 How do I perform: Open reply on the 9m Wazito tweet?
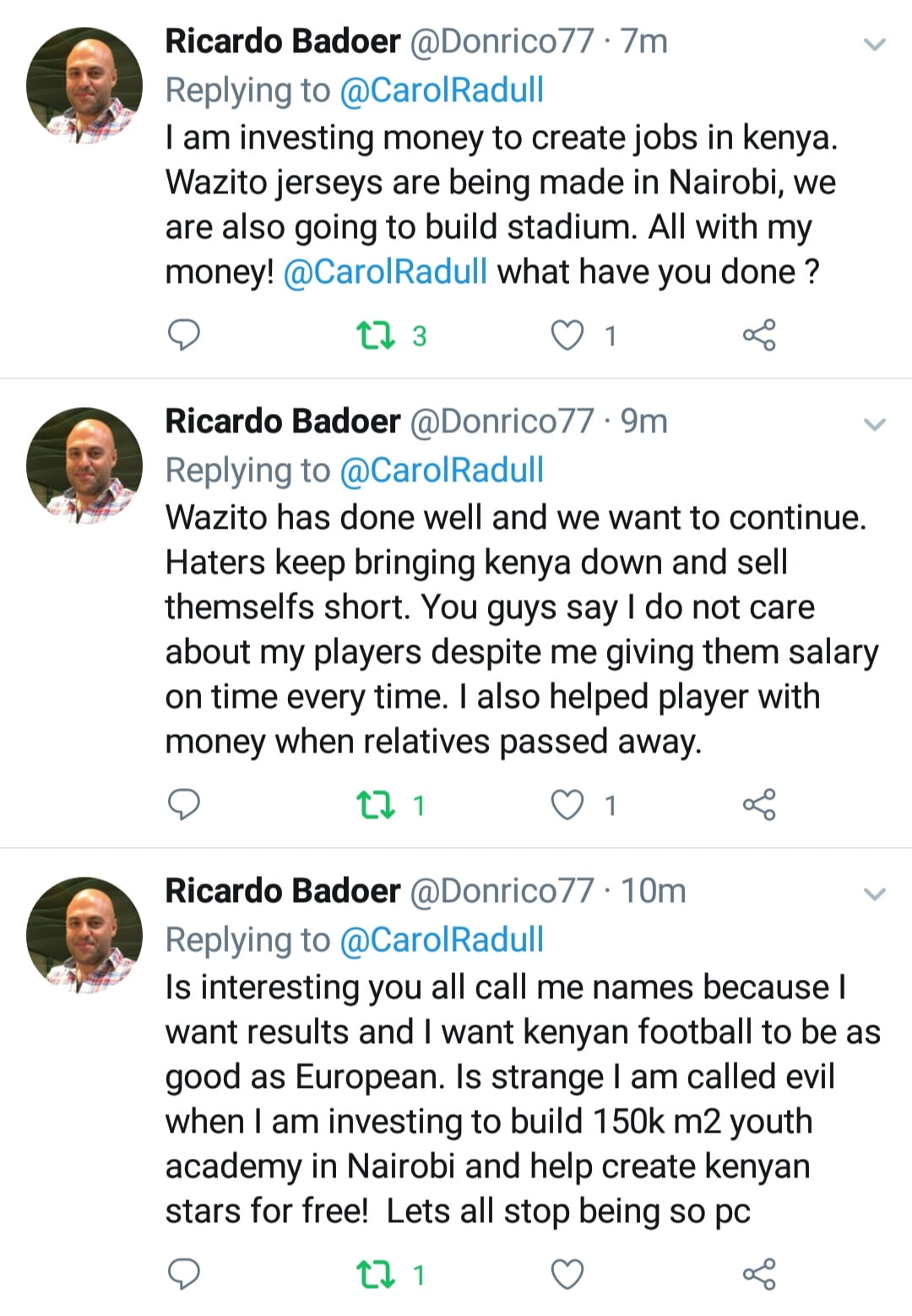tap(184, 805)
